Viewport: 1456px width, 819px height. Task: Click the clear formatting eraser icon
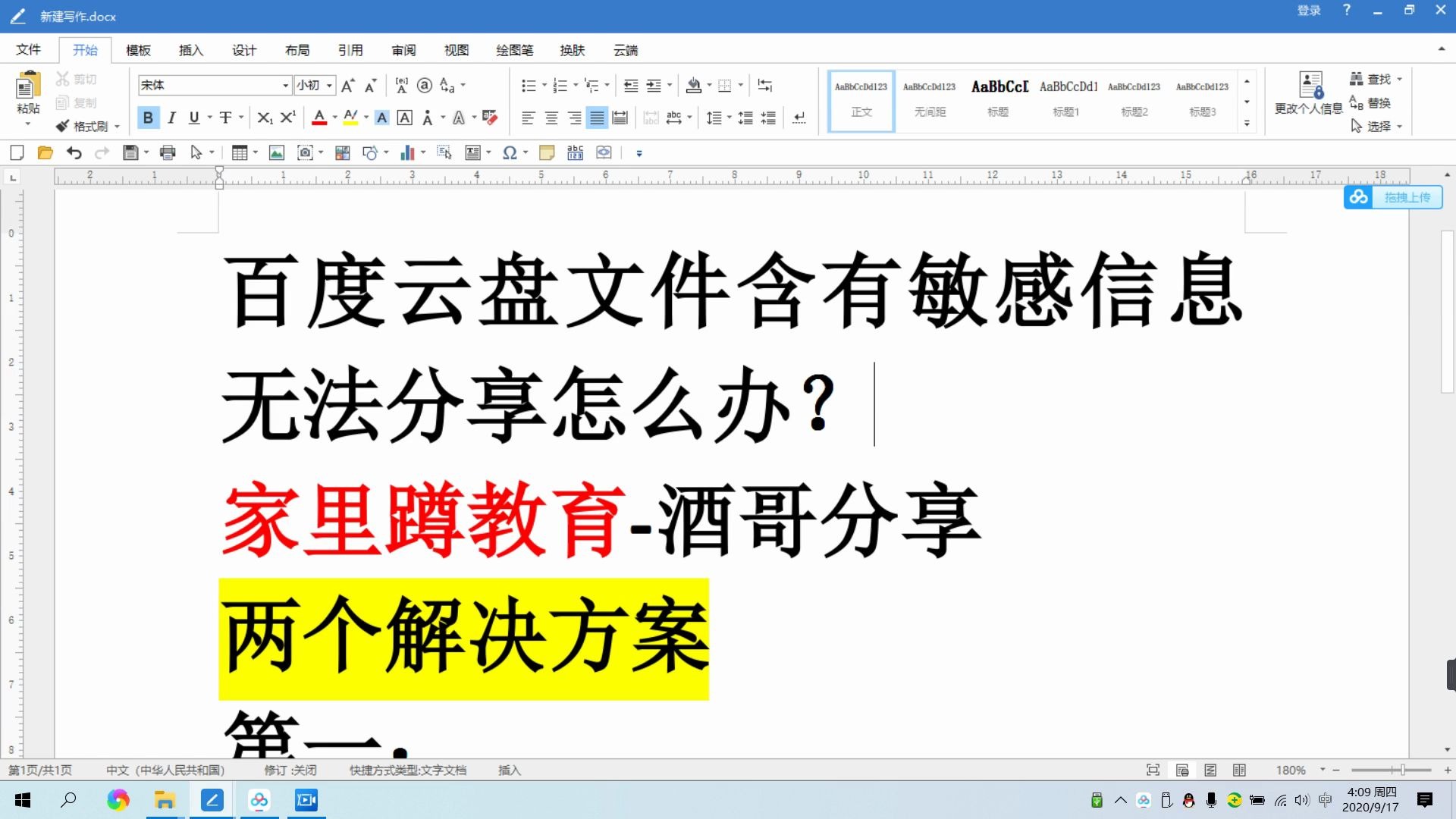490,118
